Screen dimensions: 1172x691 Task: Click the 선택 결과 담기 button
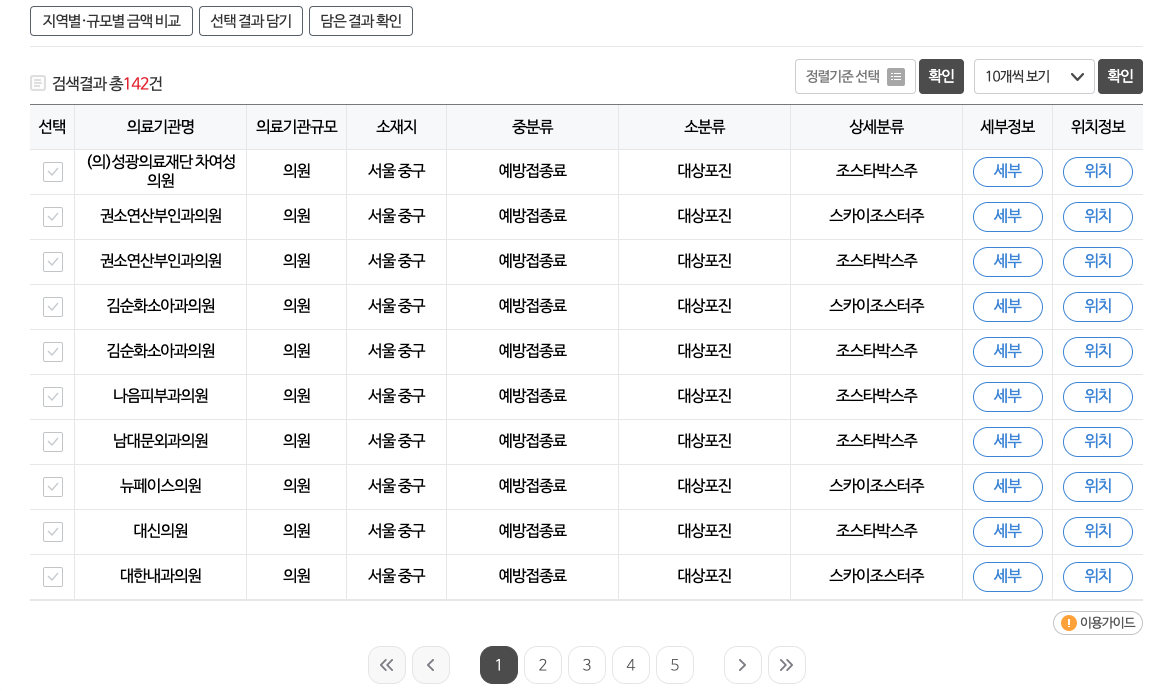coord(250,20)
